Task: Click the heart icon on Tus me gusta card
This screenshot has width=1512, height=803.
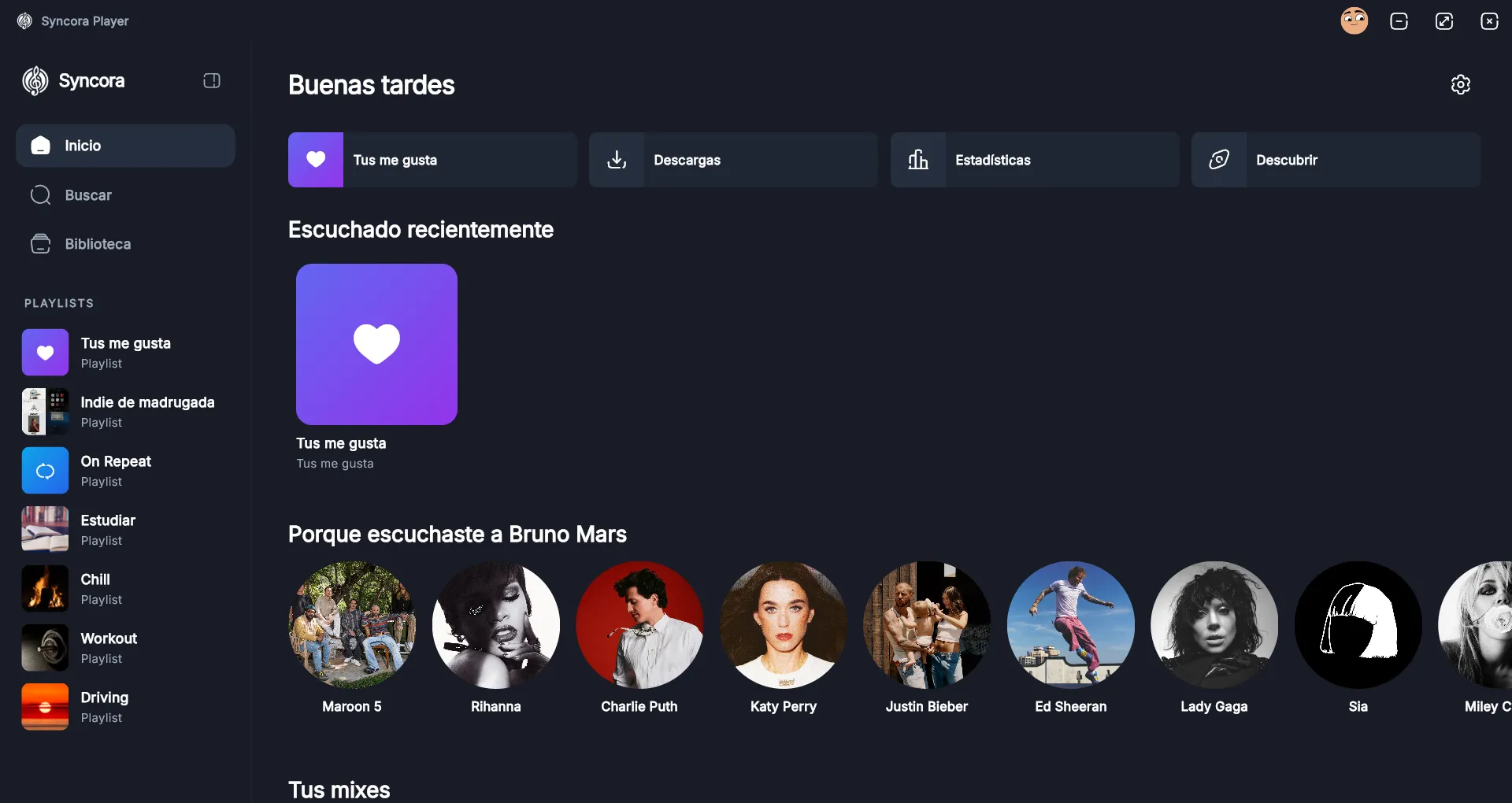Action: (x=316, y=160)
